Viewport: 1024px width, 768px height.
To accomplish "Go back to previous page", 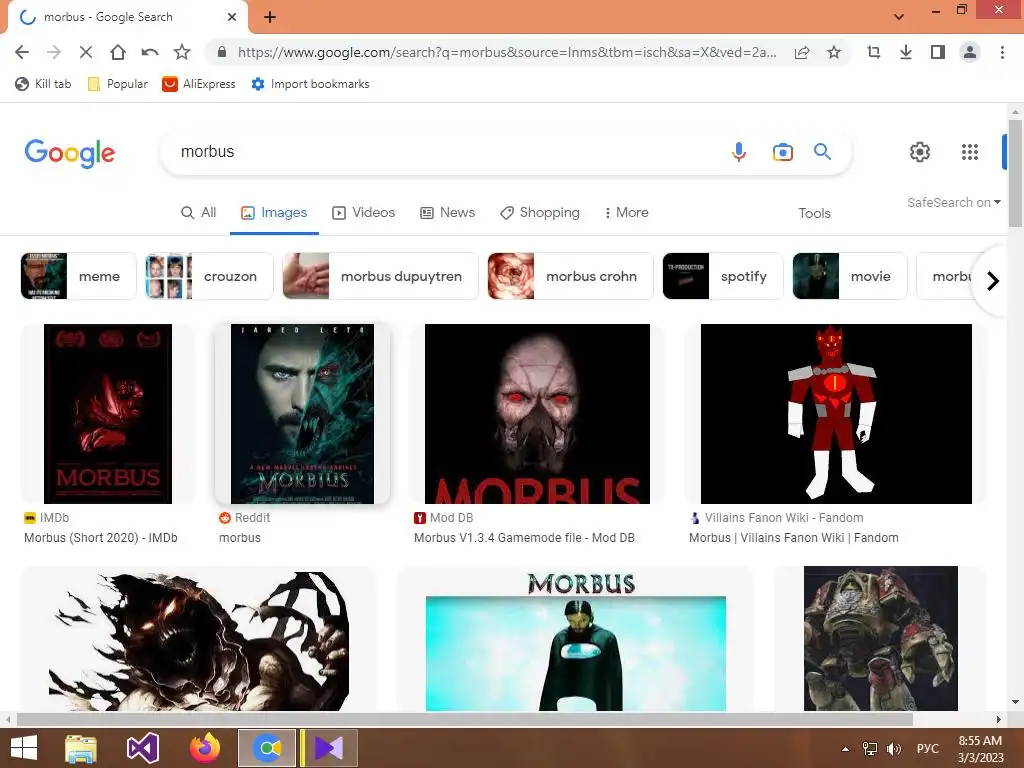I will click(22, 52).
